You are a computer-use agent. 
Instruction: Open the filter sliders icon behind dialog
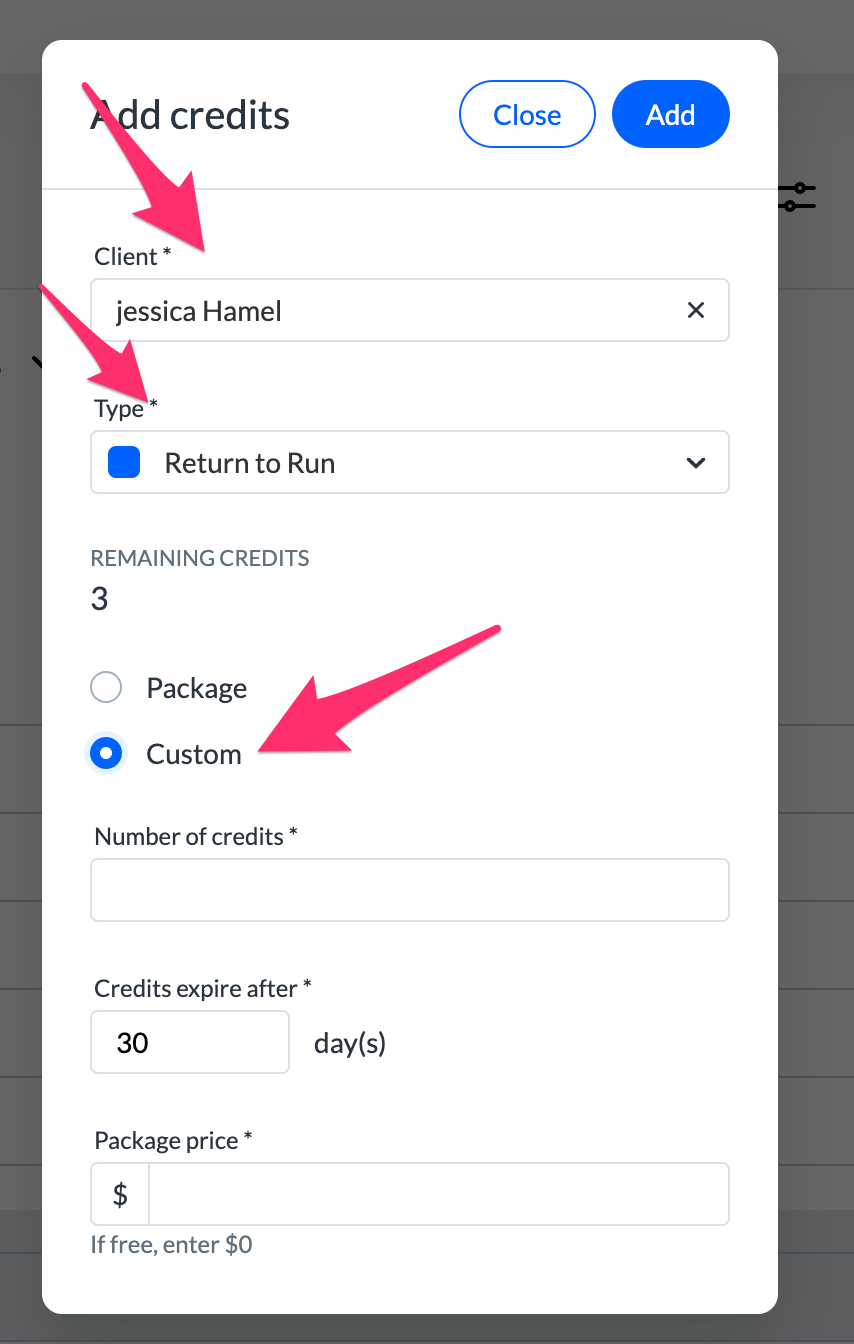click(x=798, y=196)
